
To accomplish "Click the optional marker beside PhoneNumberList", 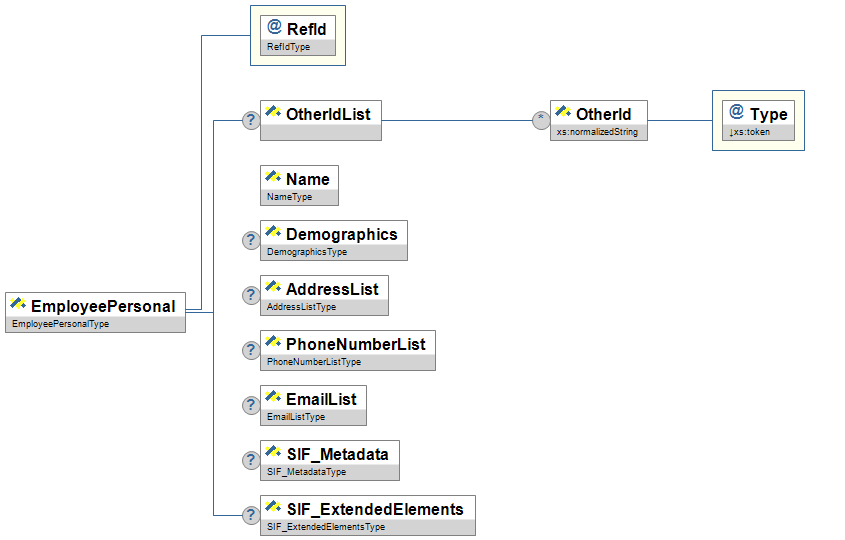I will coord(251,350).
